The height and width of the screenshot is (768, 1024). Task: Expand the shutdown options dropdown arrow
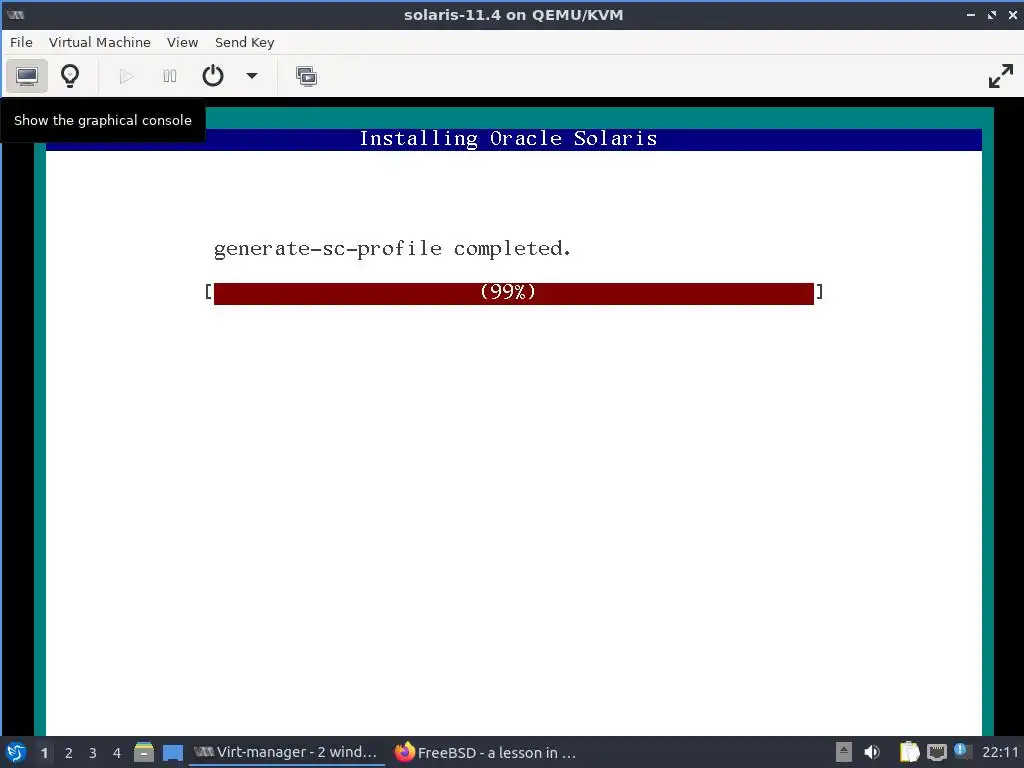click(251, 76)
